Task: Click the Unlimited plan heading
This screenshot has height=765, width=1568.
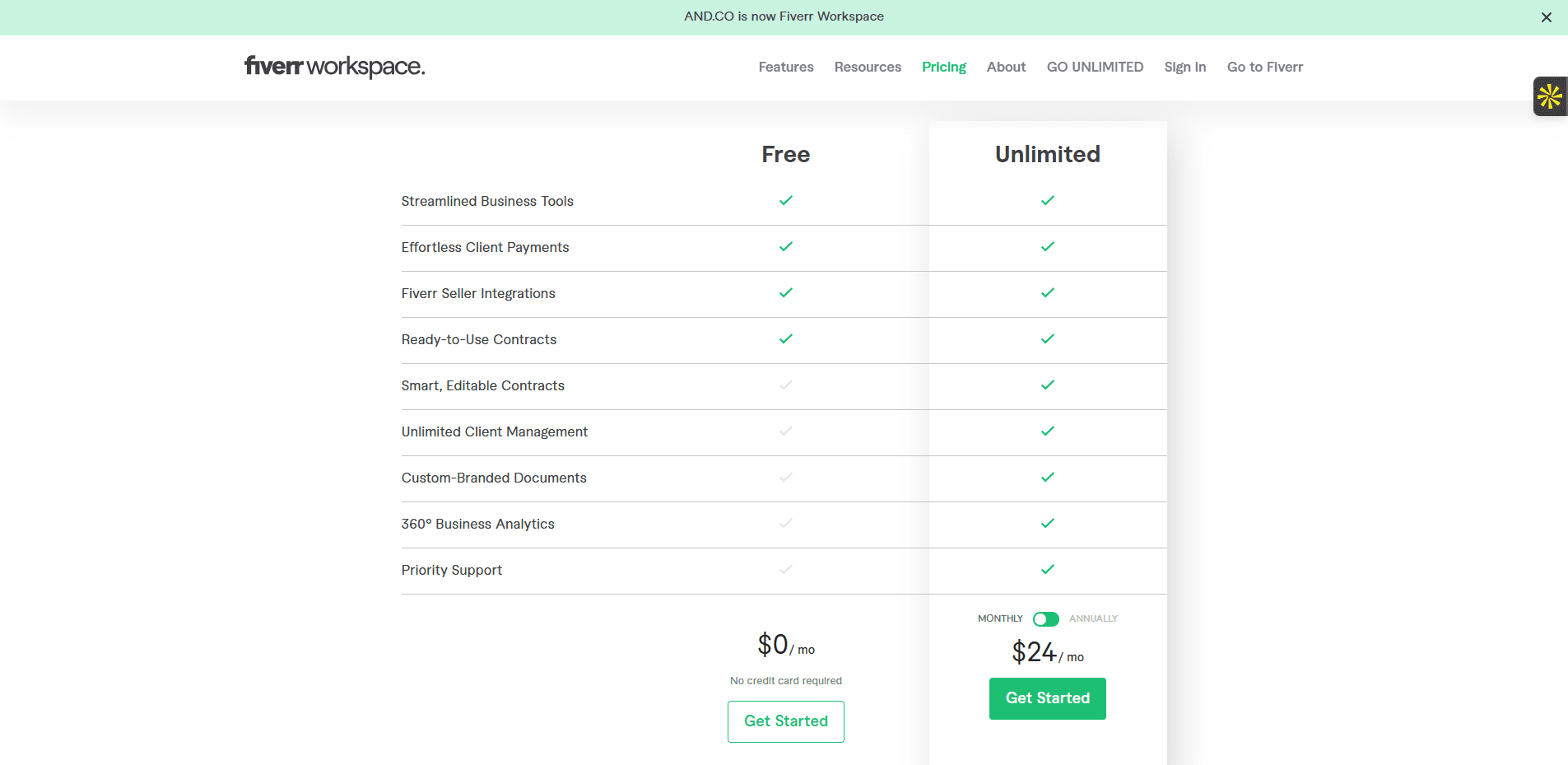Action: 1048,154
